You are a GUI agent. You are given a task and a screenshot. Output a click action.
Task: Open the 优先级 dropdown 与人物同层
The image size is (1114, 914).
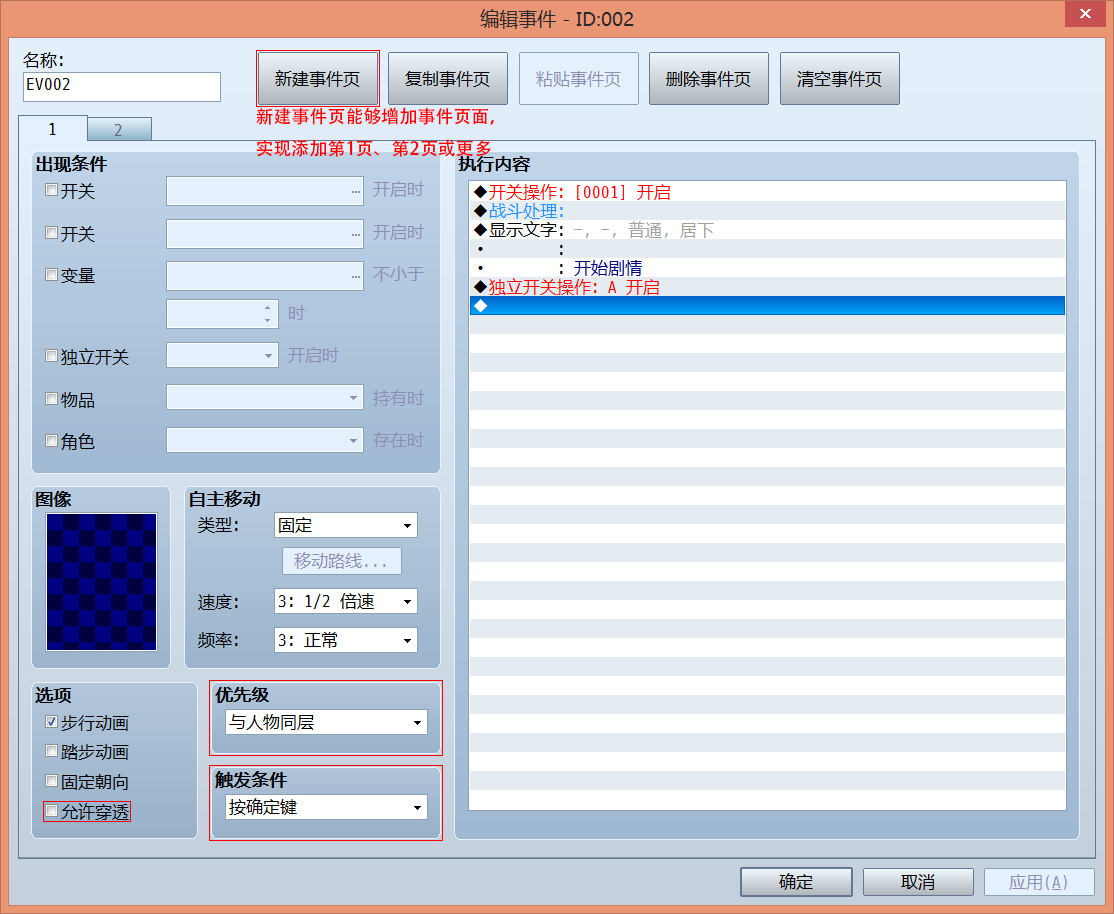point(326,722)
